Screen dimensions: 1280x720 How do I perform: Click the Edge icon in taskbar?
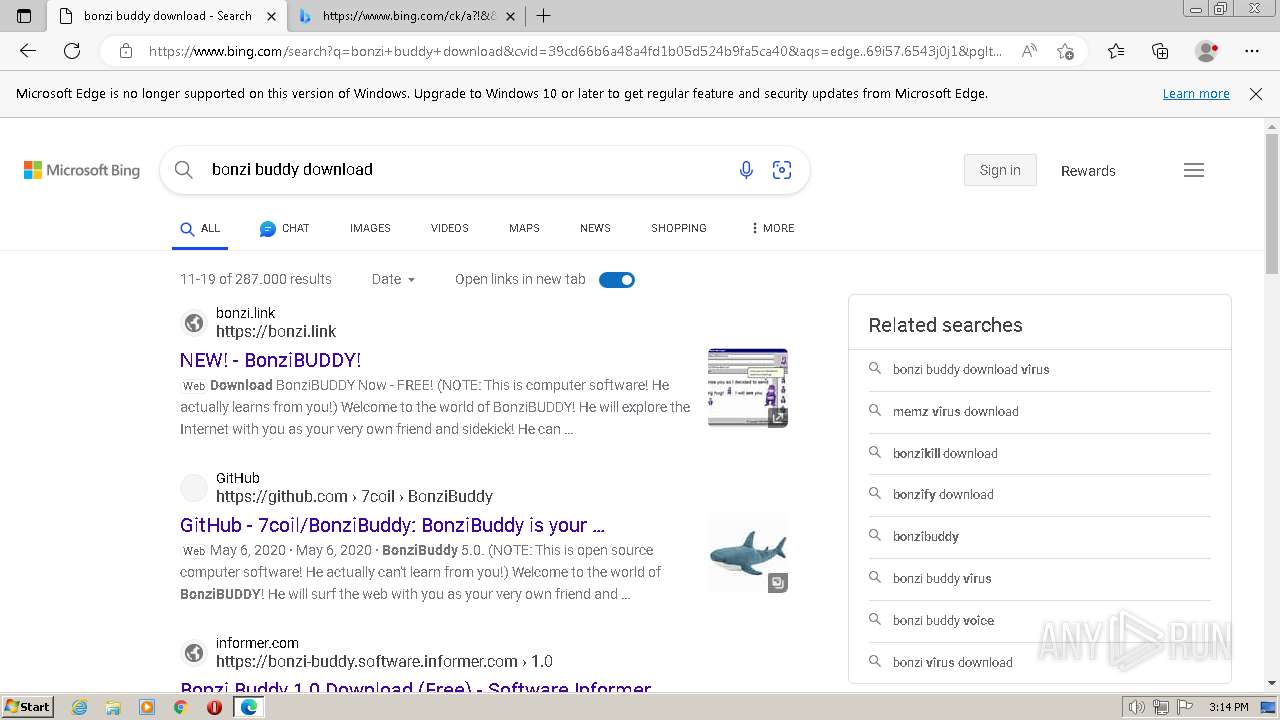[x=248, y=707]
